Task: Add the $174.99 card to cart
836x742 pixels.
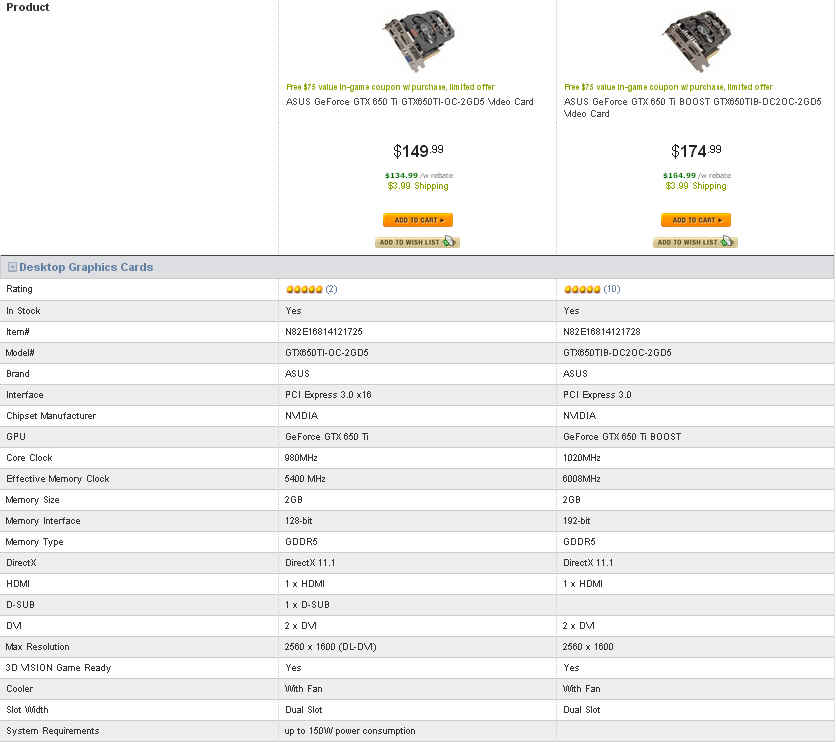Action: [695, 220]
